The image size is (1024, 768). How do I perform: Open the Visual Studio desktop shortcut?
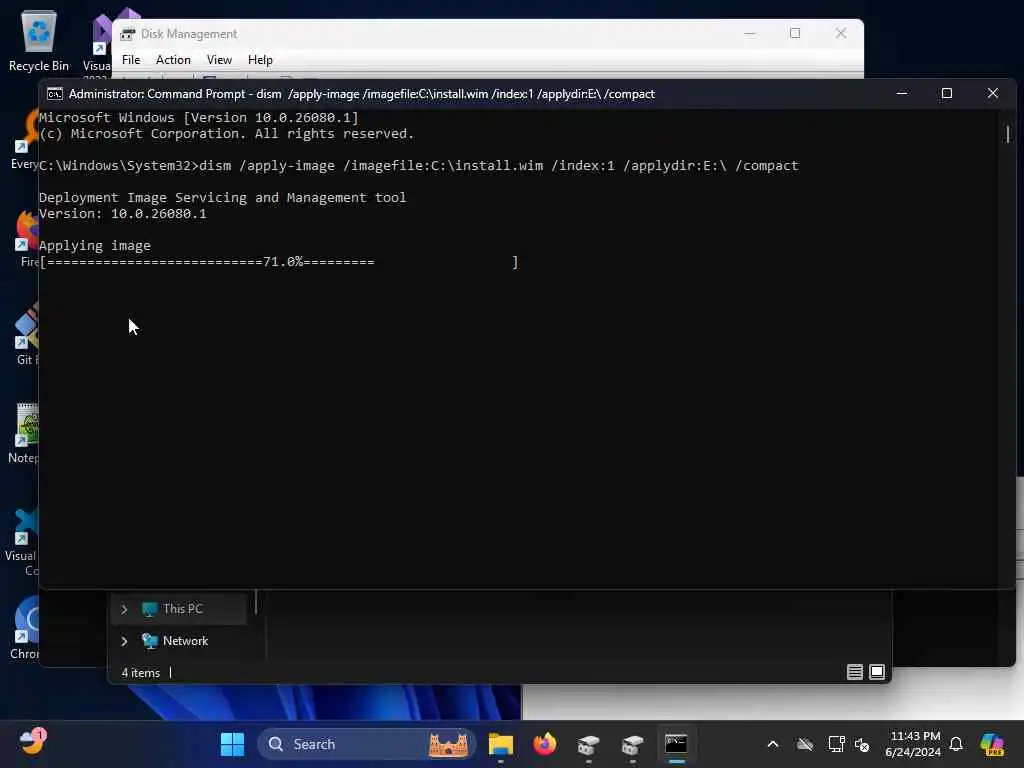(x=98, y=40)
